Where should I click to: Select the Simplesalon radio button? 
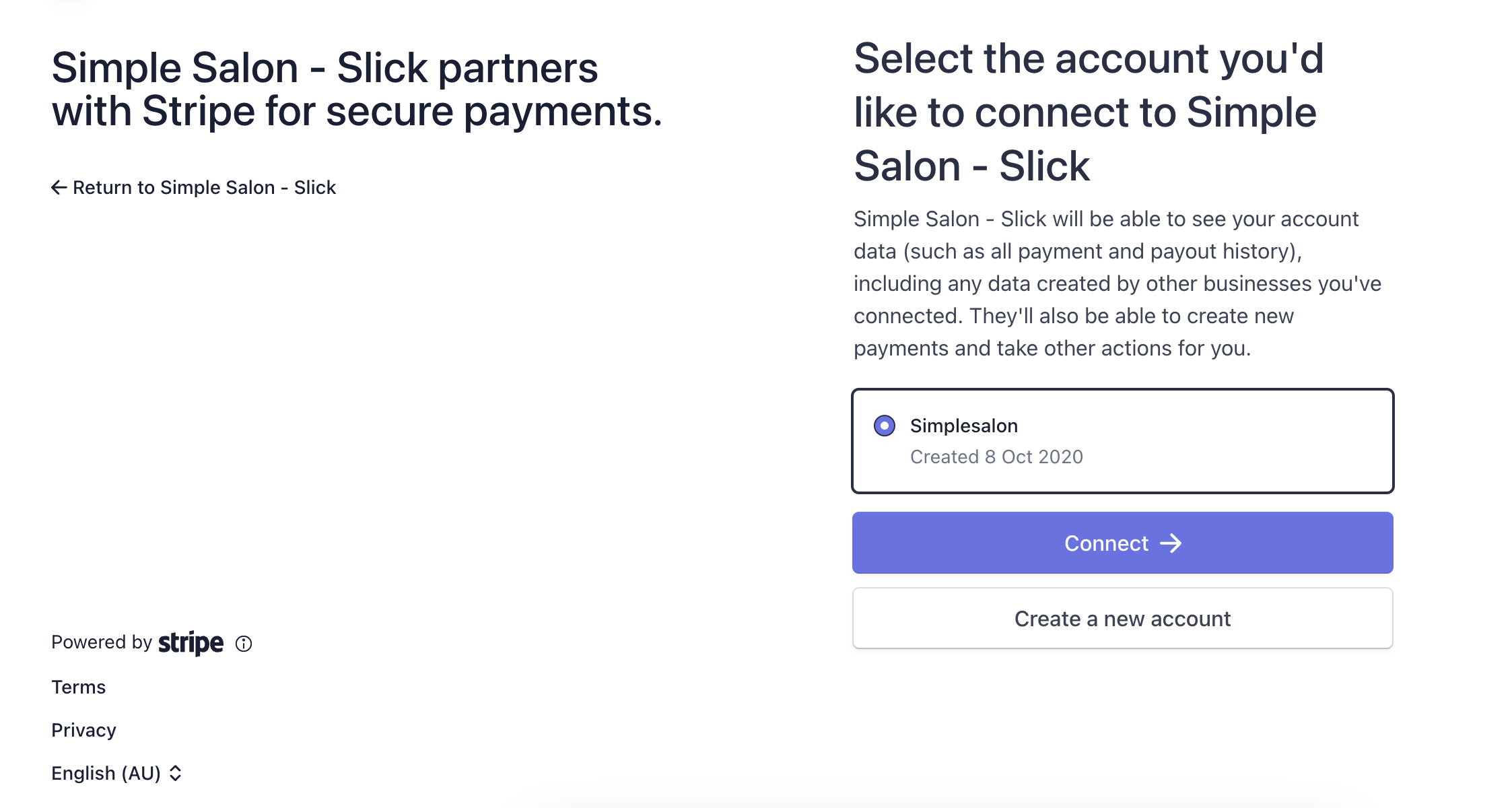(885, 426)
